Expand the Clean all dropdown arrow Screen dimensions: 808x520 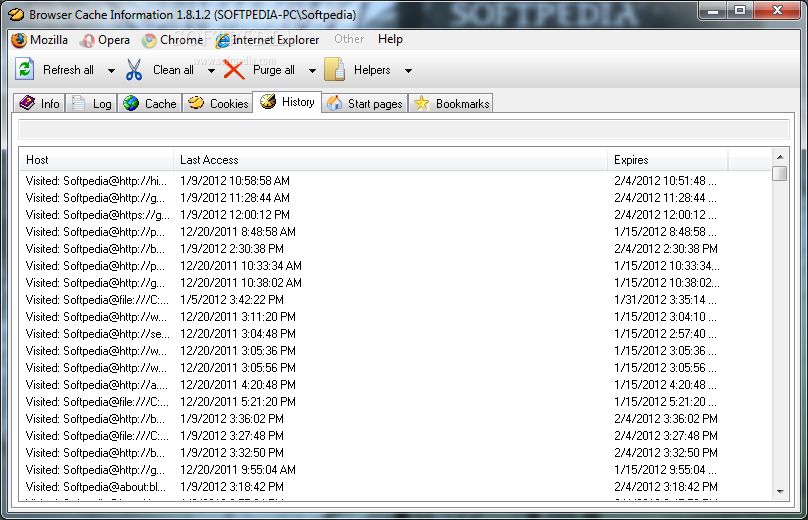(x=211, y=71)
